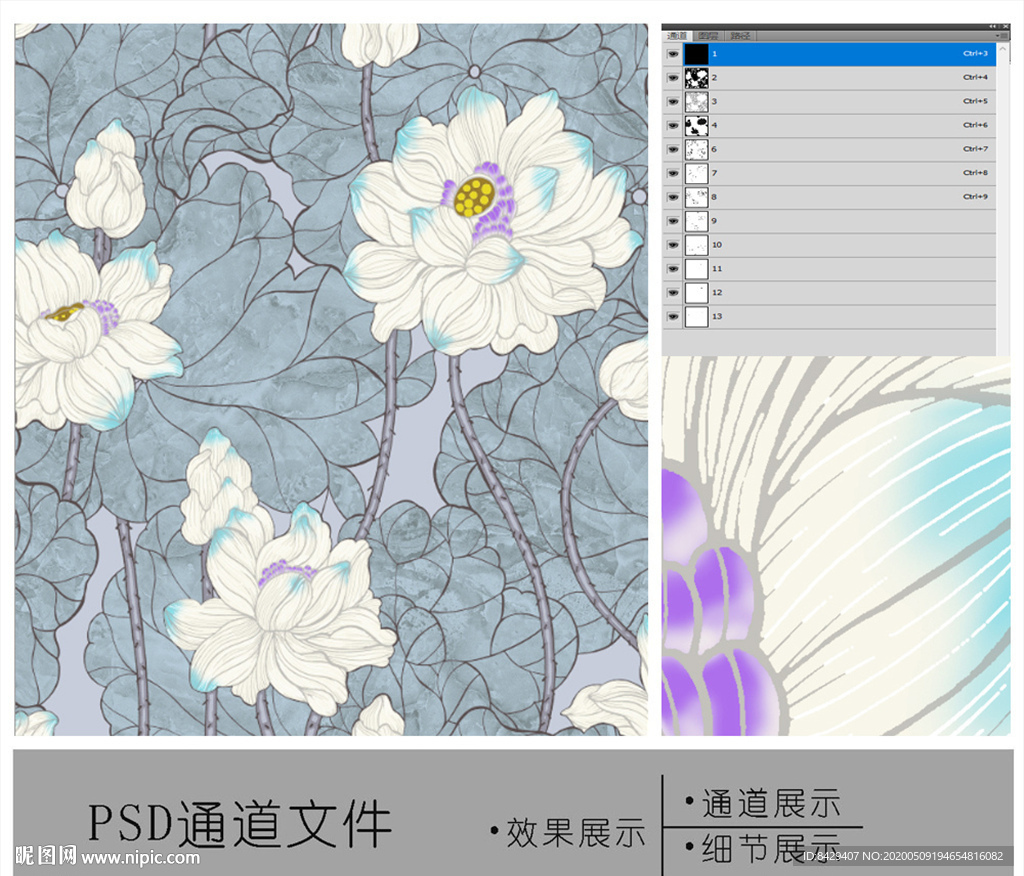Image resolution: width=1024 pixels, height=876 pixels.
Task: Switch to the 通道 (Channels) tab
Action: point(678,35)
